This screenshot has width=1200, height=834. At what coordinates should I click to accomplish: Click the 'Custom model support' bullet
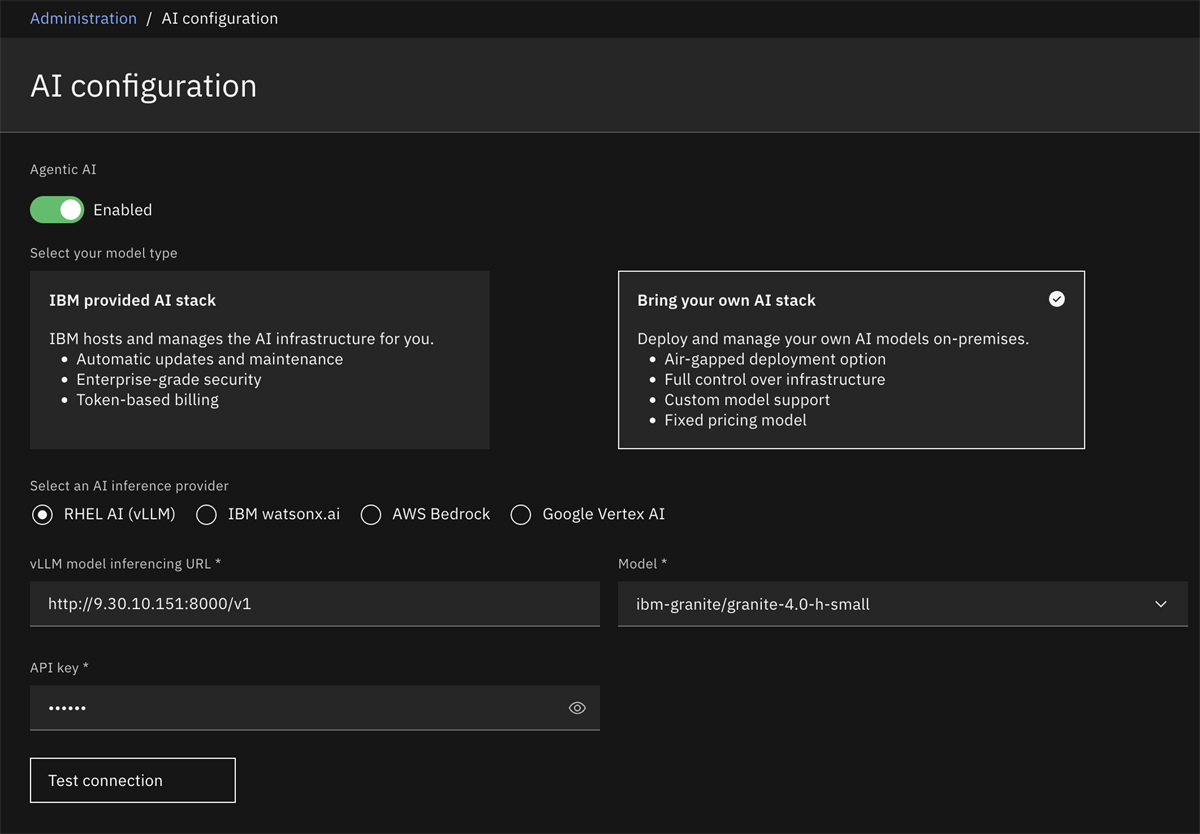click(x=747, y=400)
